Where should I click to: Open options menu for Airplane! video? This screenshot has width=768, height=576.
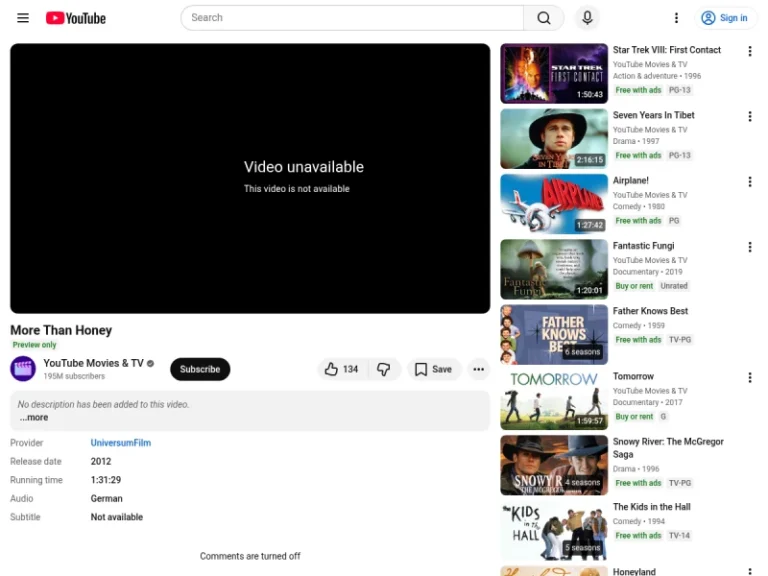click(x=749, y=182)
